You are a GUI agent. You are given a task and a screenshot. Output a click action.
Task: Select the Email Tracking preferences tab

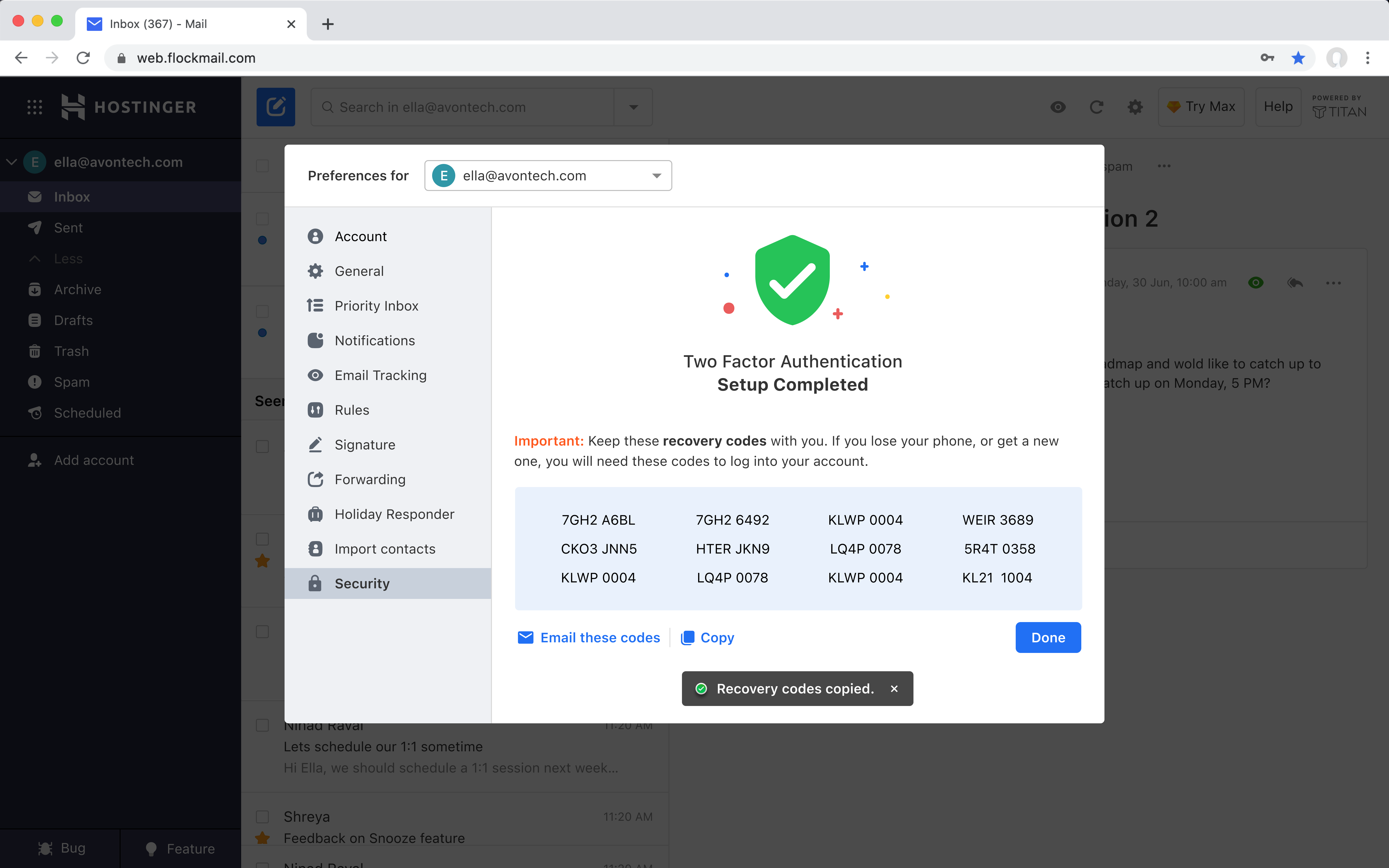coord(388,375)
